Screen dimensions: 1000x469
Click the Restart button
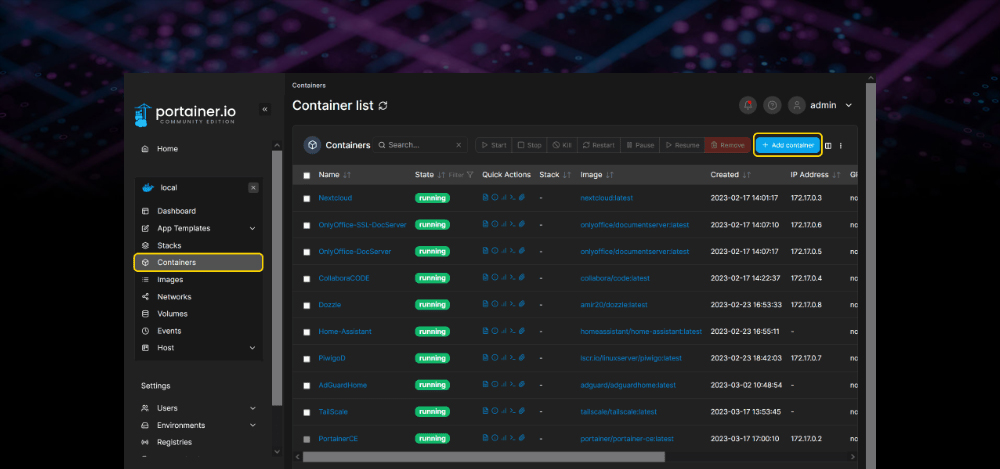[x=598, y=145]
